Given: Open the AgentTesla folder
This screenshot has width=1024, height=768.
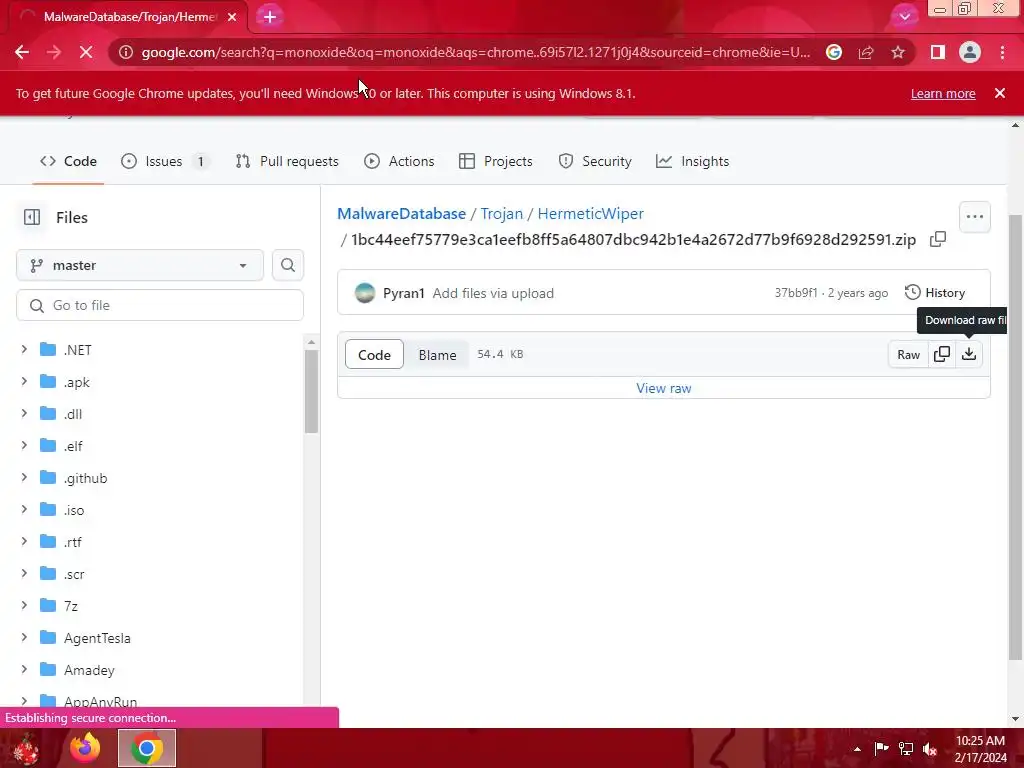Looking at the screenshot, I should pos(97,638).
